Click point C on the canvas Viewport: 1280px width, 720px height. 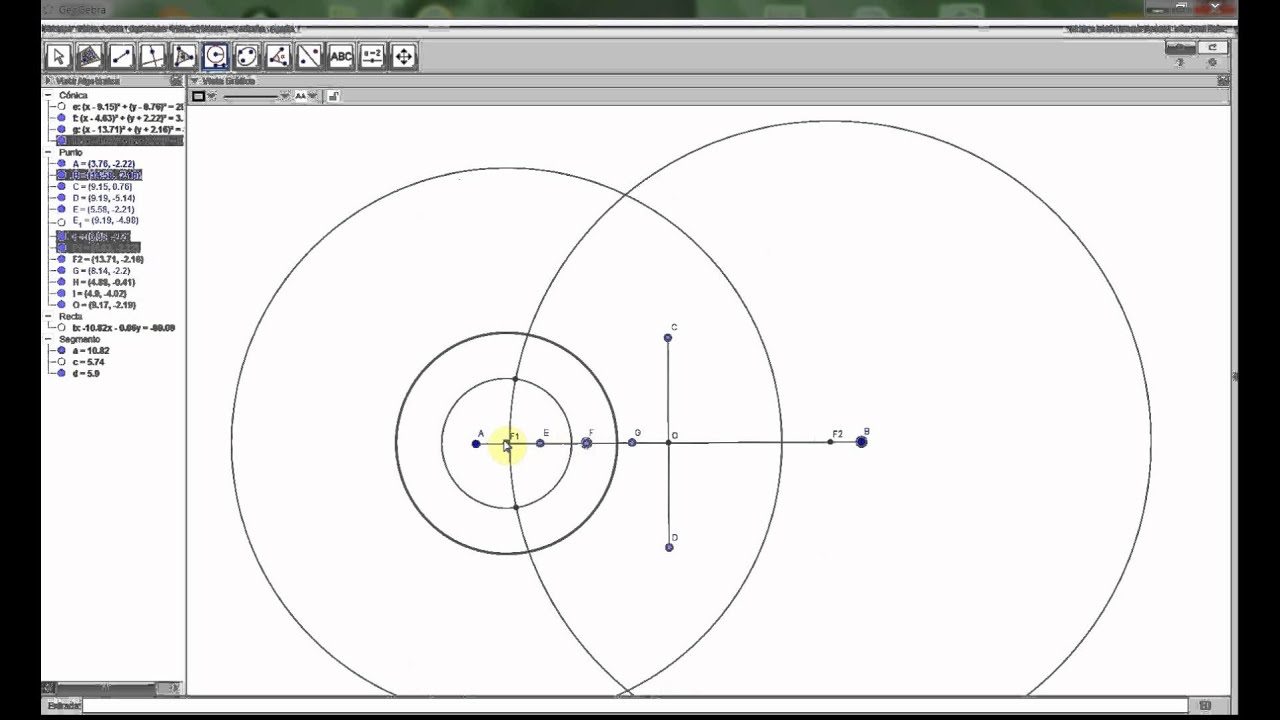668,338
